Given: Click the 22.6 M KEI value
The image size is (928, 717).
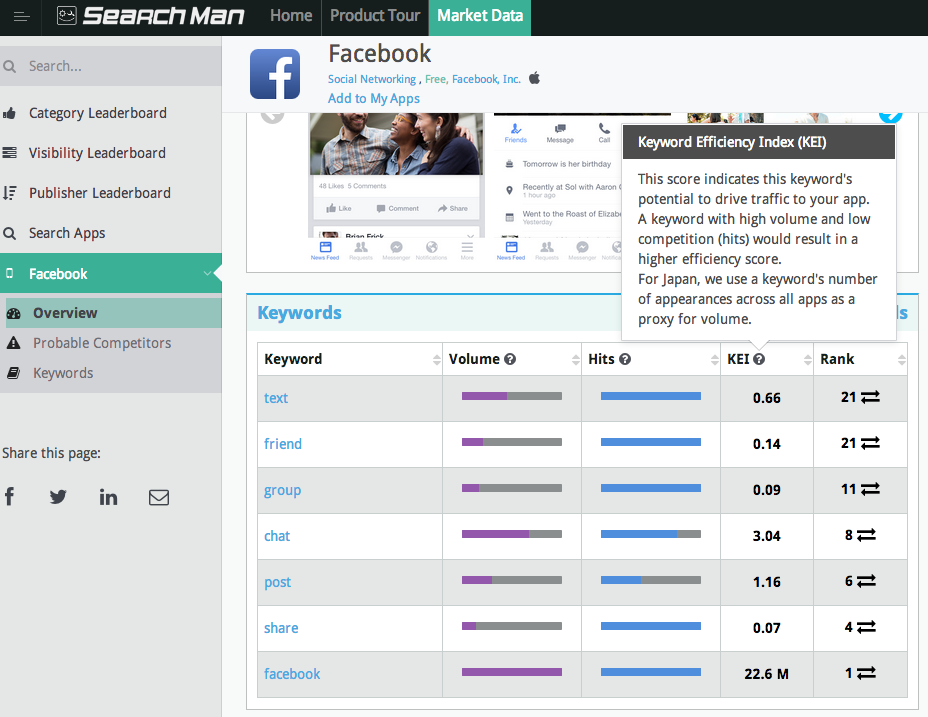Looking at the screenshot, I should click(766, 674).
